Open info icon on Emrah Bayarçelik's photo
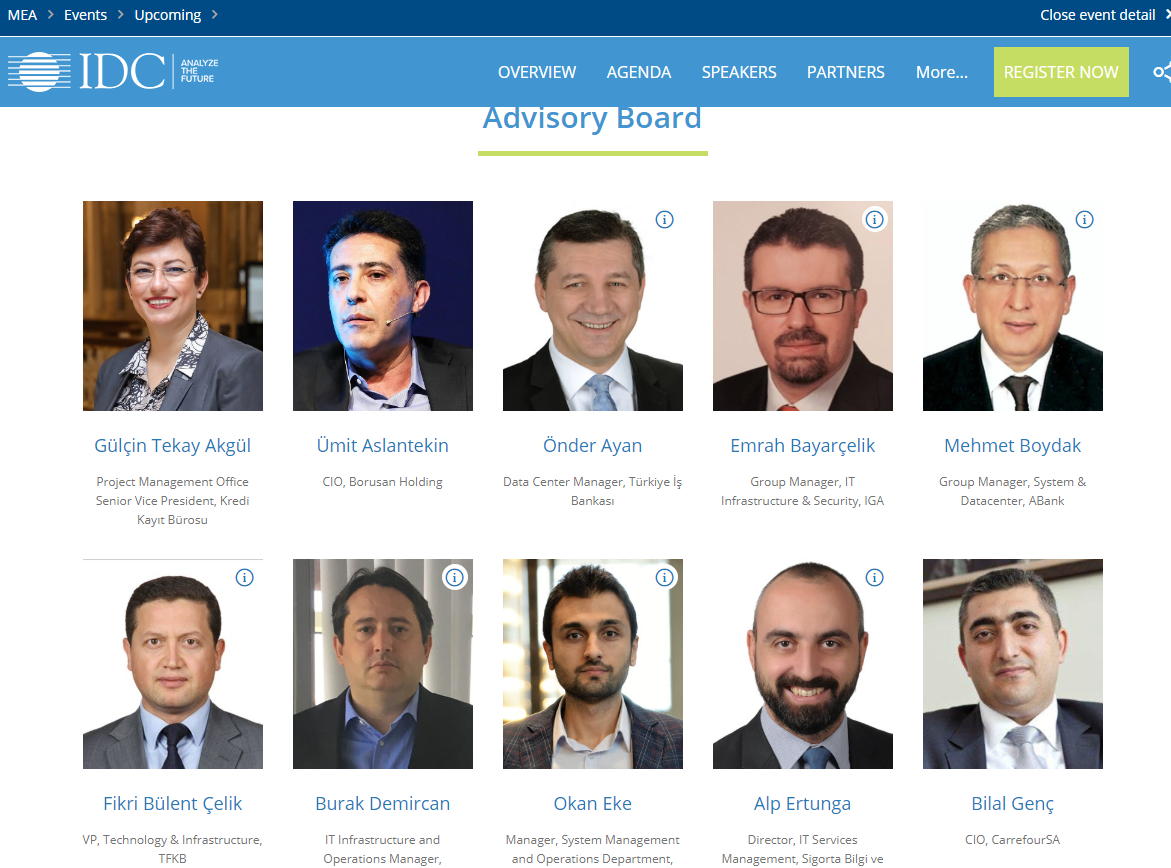The width and height of the screenshot is (1171, 868). pyautogui.click(x=874, y=220)
